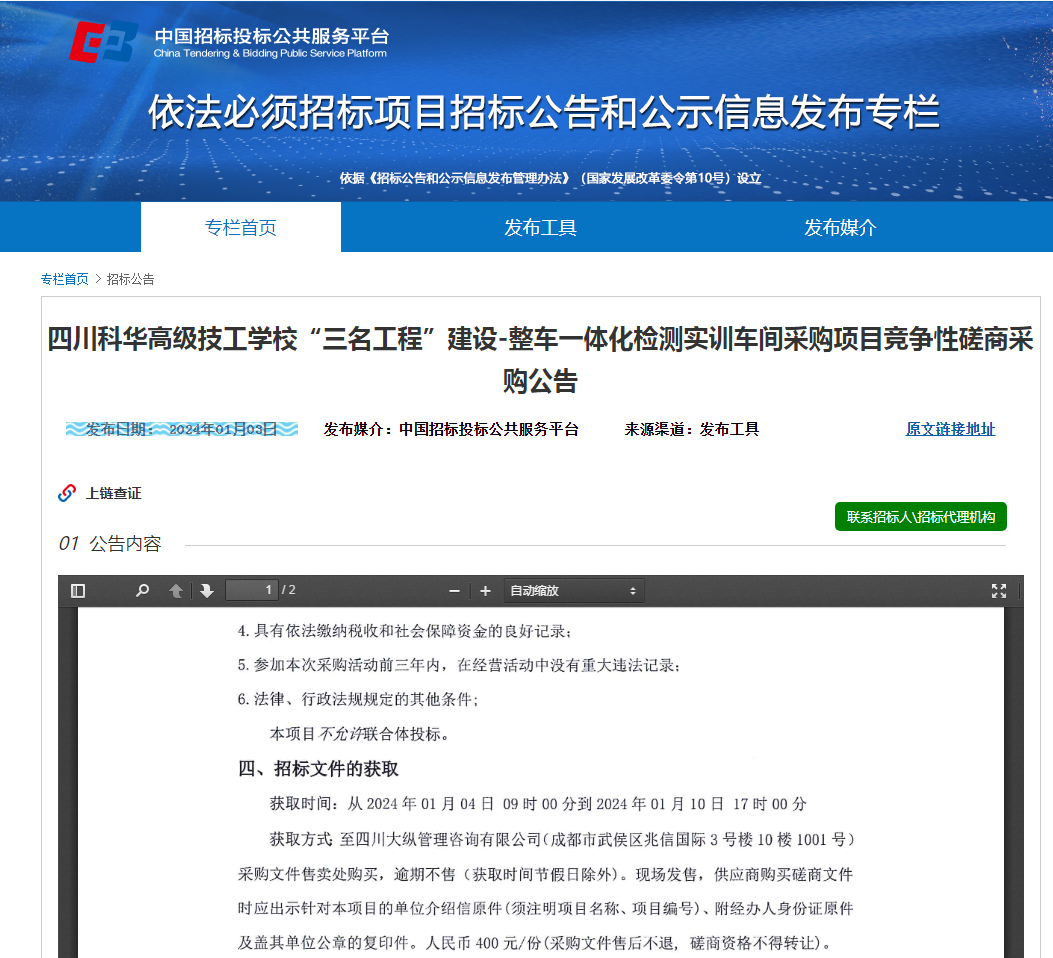Click PDF item 4 about 依法缴纳税收

[405, 631]
